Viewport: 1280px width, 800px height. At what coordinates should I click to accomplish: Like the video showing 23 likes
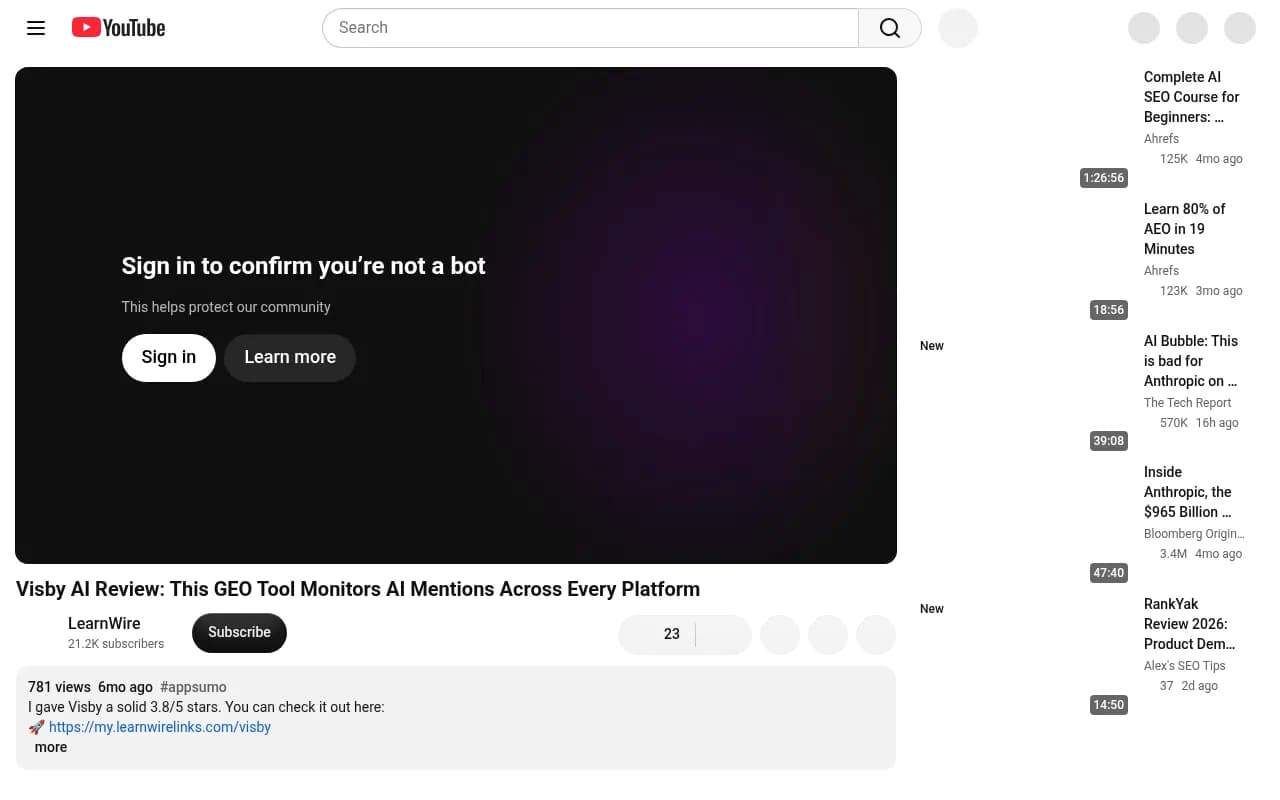click(658, 634)
